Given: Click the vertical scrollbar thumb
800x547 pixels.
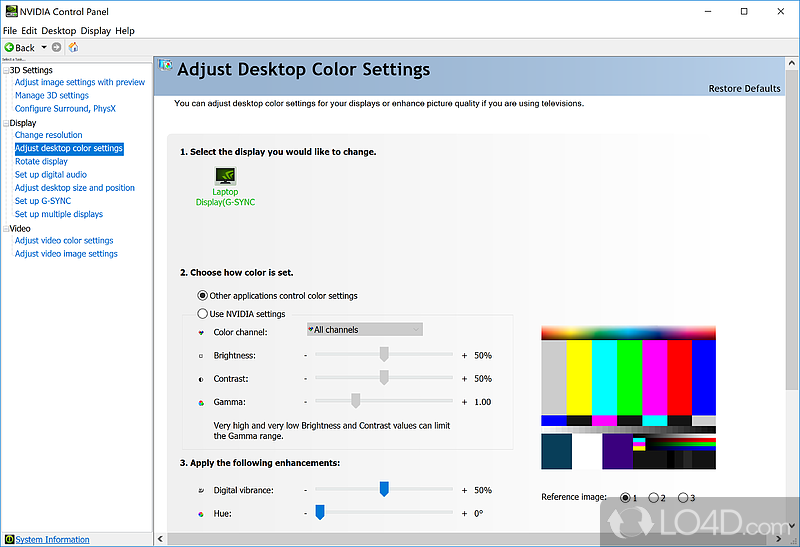Looking at the screenshot, I should coord(792,231).
